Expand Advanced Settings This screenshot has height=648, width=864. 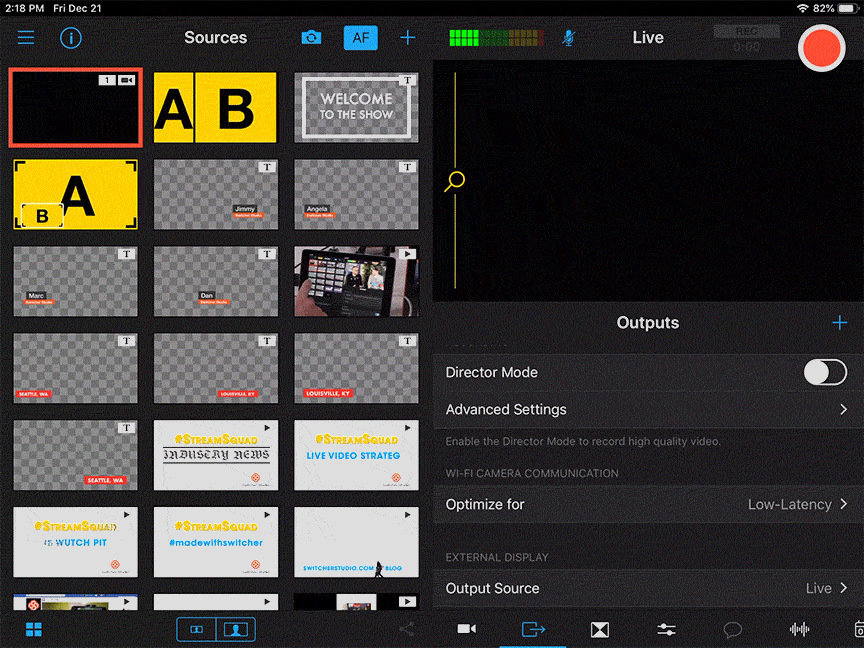pyautogui.click(x=646, y=409)
